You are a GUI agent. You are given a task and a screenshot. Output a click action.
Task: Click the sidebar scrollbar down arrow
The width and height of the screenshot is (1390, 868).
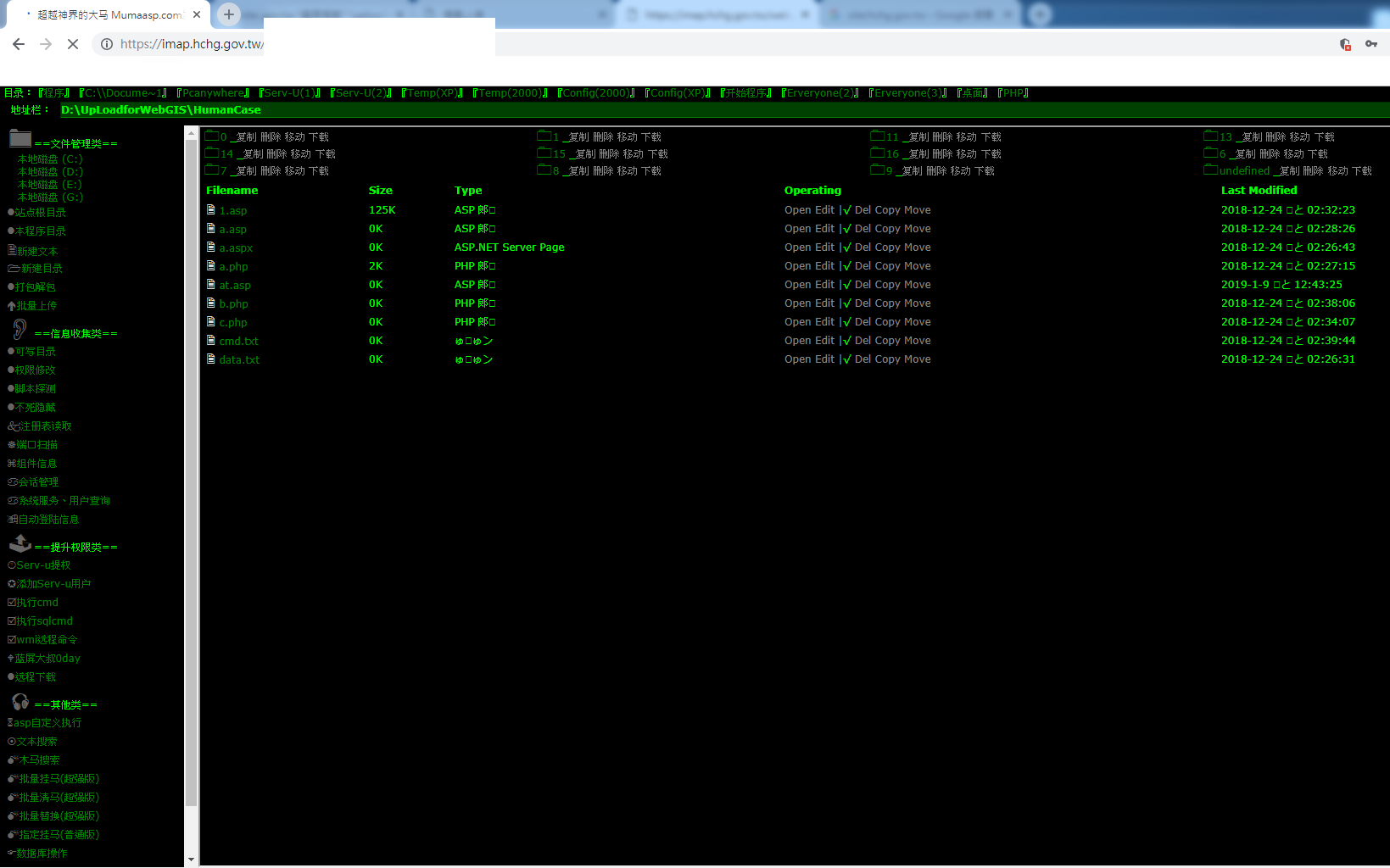pos(191,860)
